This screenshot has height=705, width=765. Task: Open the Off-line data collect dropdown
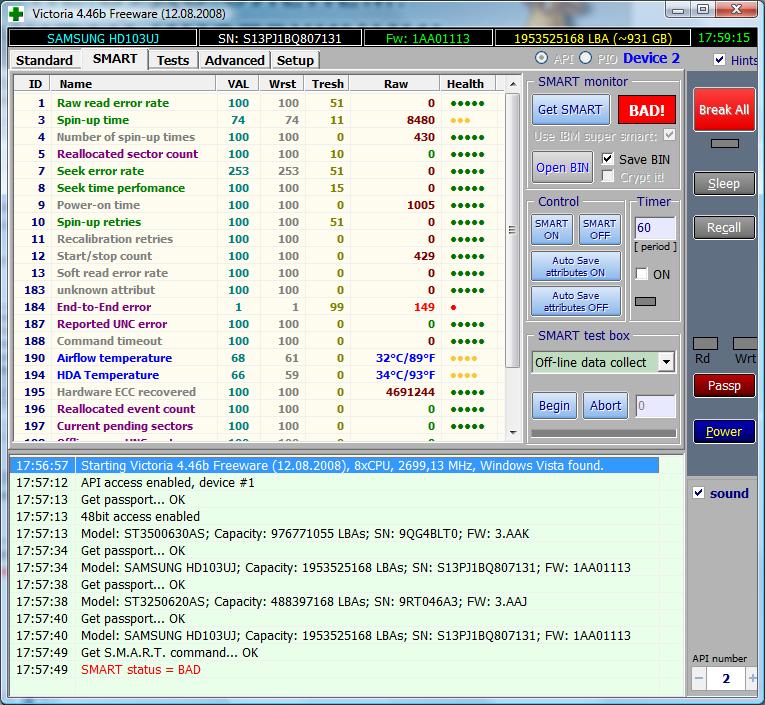[666, 362]
